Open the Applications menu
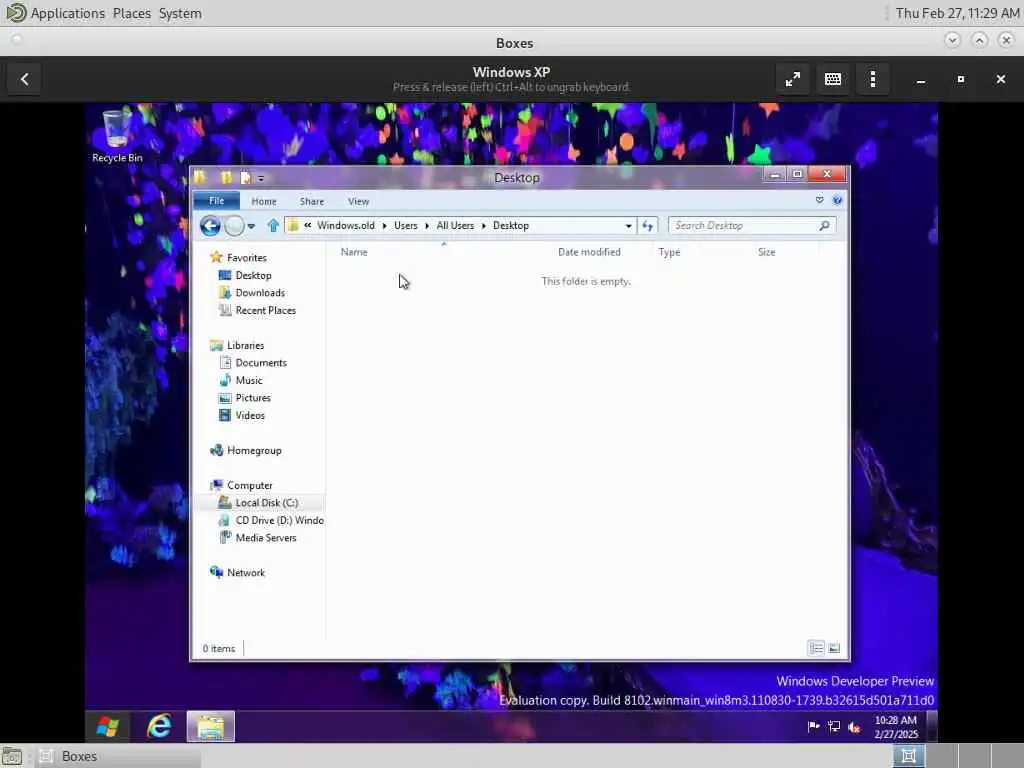 click(68, 13)
